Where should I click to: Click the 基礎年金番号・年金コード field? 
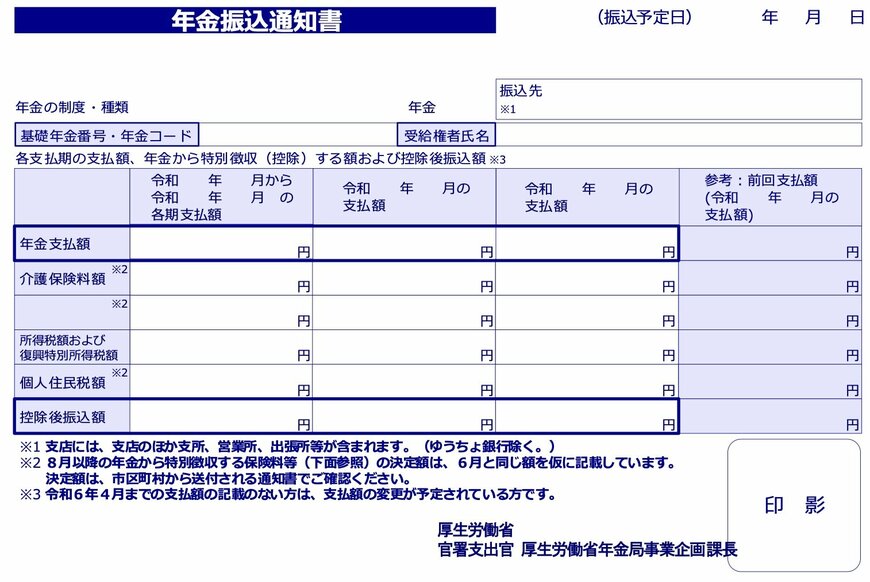coord(104,133)
